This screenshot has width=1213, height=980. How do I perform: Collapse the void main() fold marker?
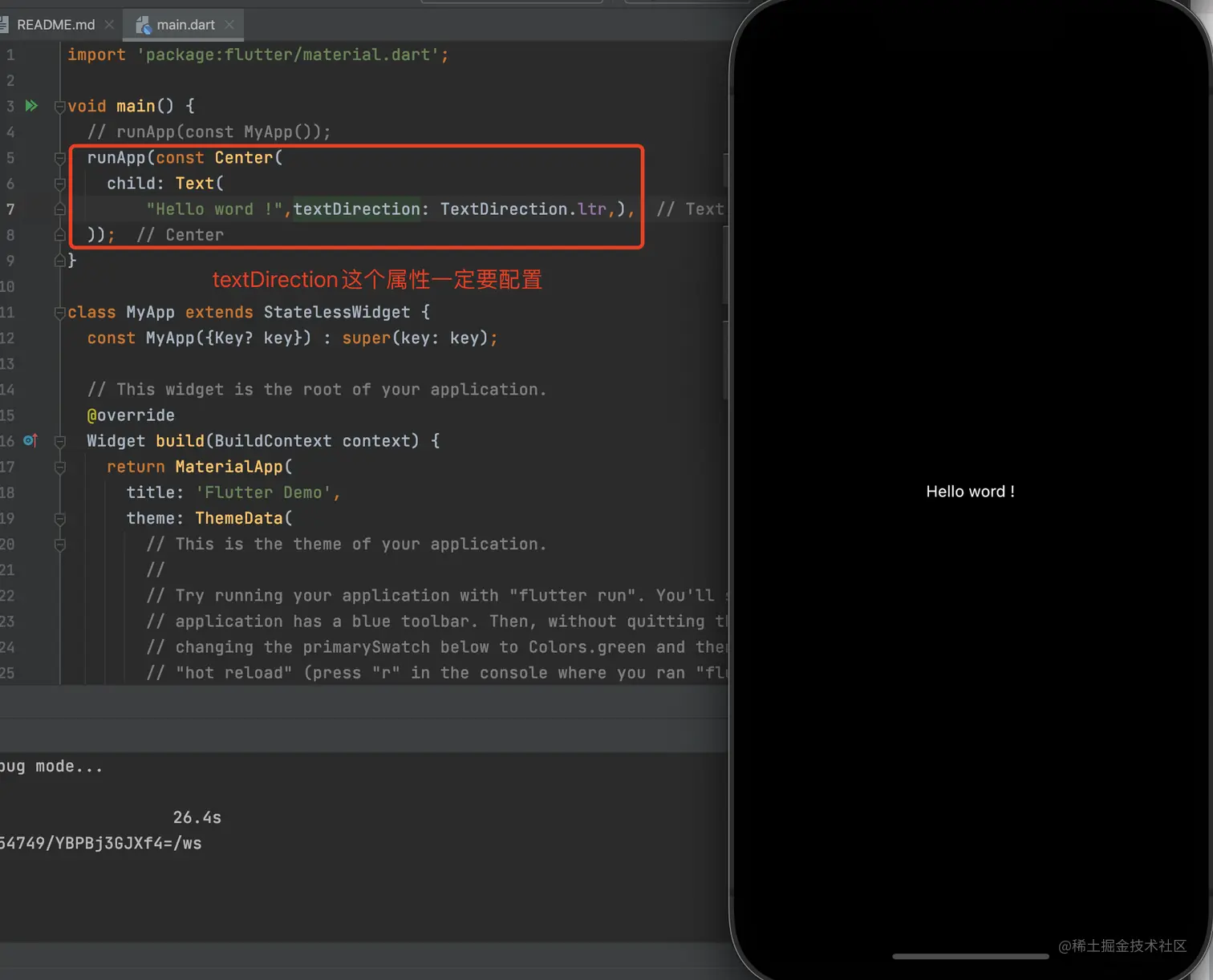[59, 107]
